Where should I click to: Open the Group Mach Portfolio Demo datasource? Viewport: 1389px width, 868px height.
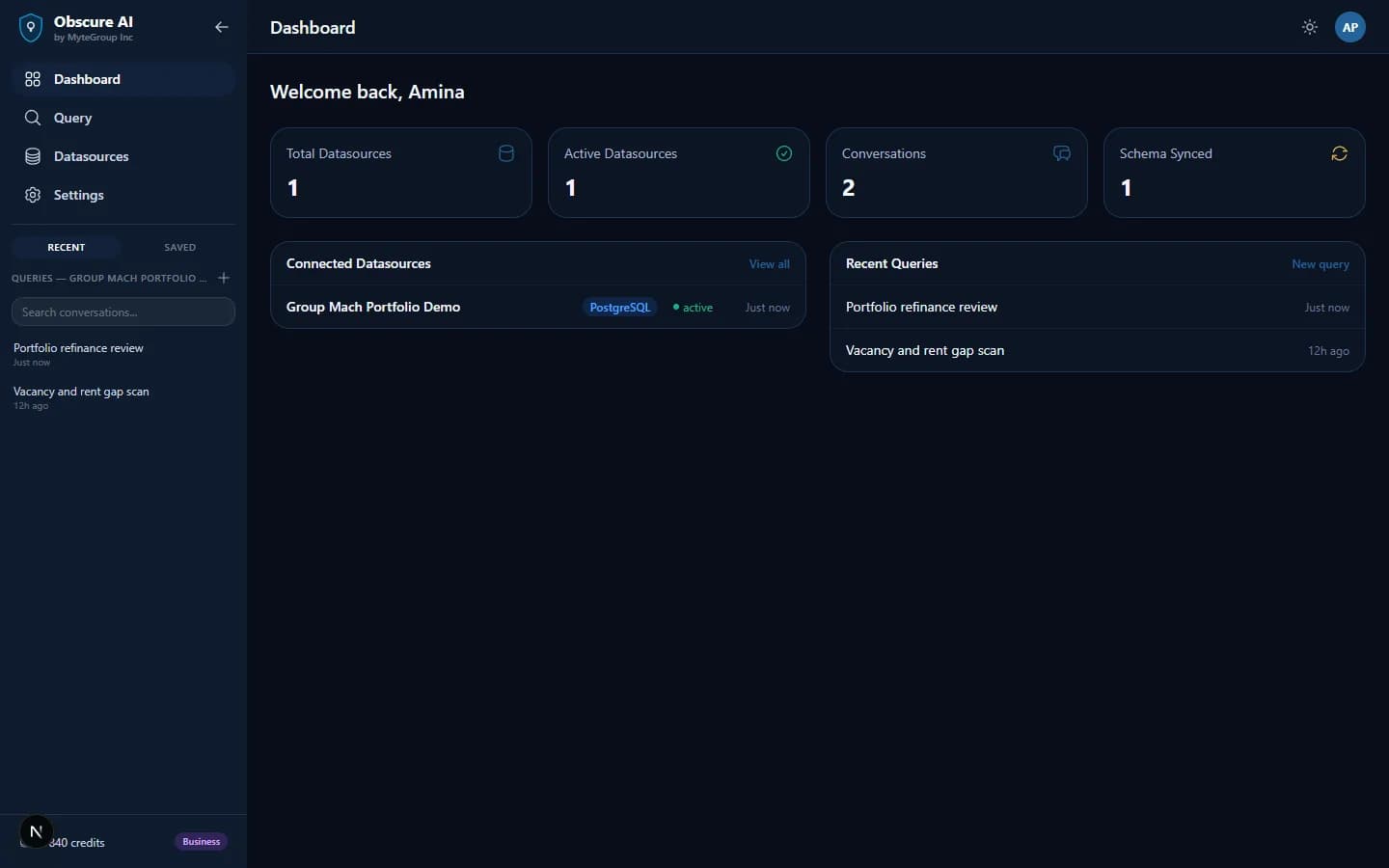click(x=538, y=307)
